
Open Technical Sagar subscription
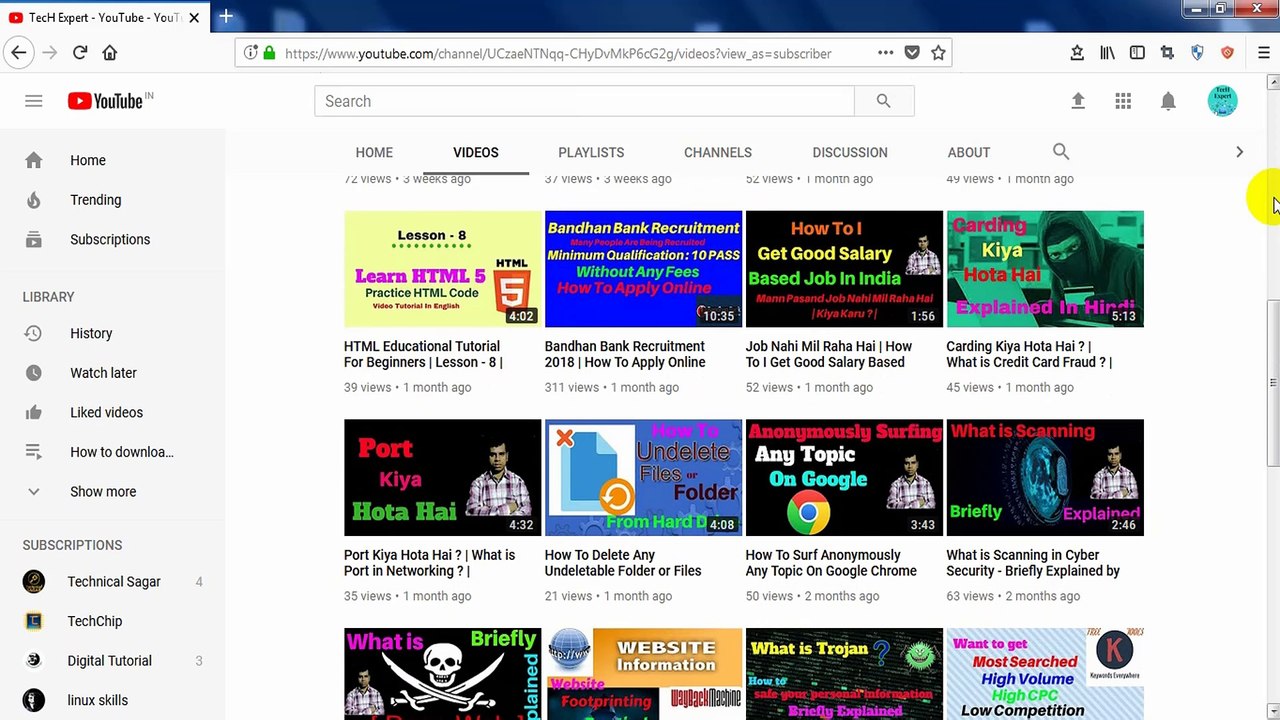(112, 582)
